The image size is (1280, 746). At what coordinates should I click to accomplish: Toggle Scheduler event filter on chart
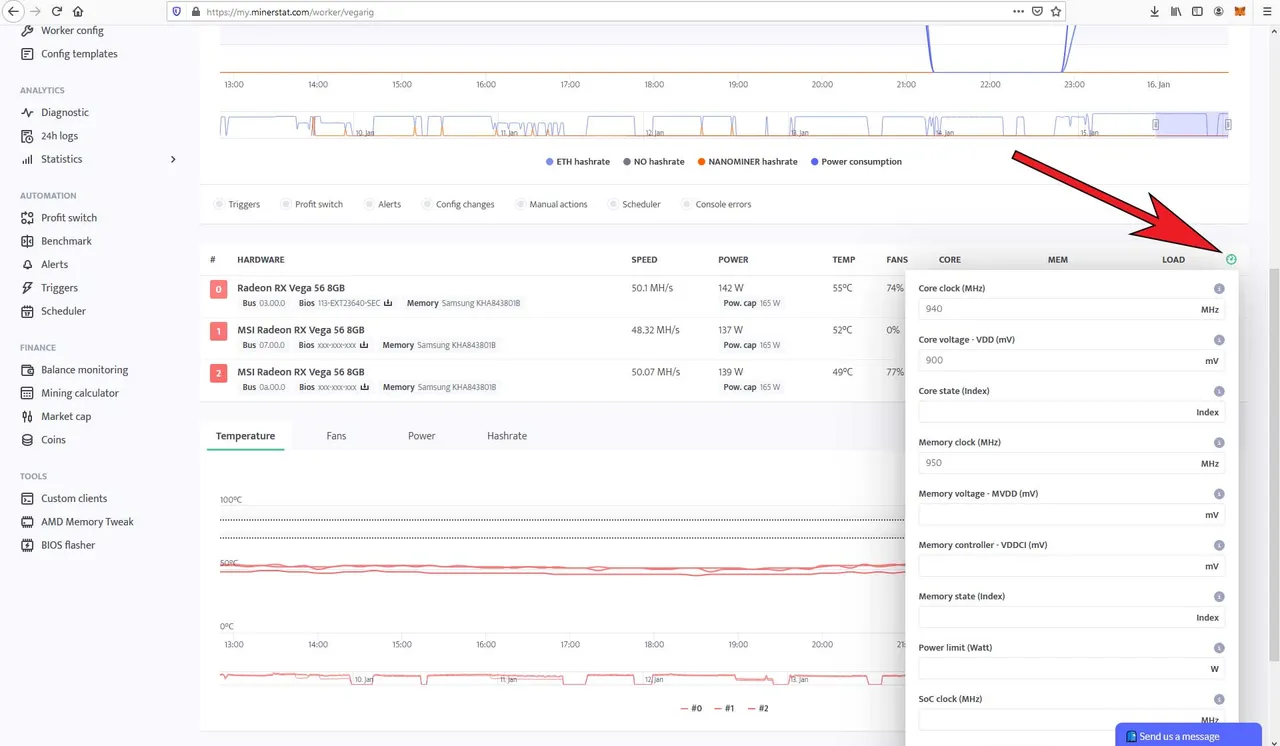click(634, 204)
